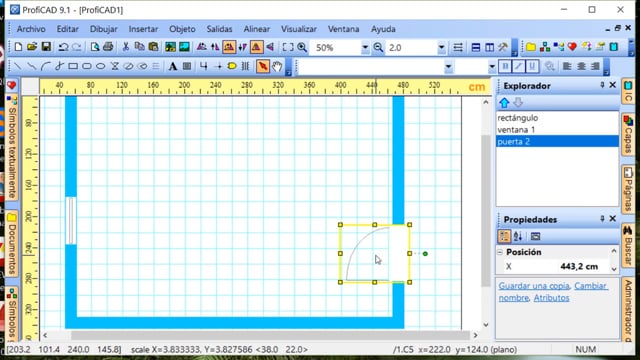Open the font name dropdown
The image size is (640, 360).
point(449,67)
